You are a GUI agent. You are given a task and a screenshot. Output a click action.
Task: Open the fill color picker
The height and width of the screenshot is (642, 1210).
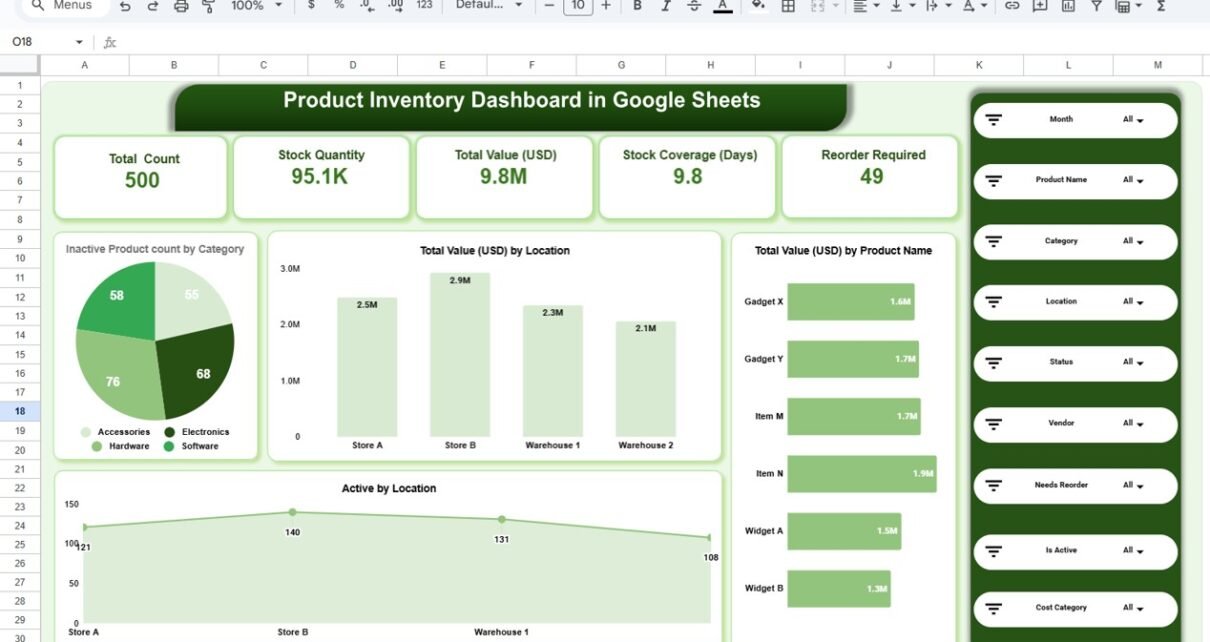758,6
